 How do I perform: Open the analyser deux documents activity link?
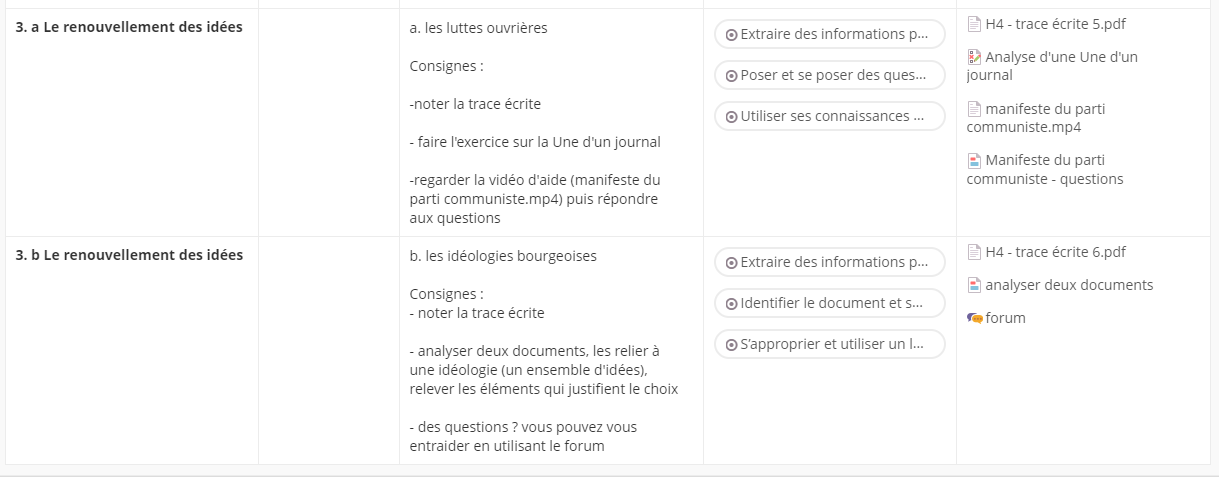(1069, 285)
